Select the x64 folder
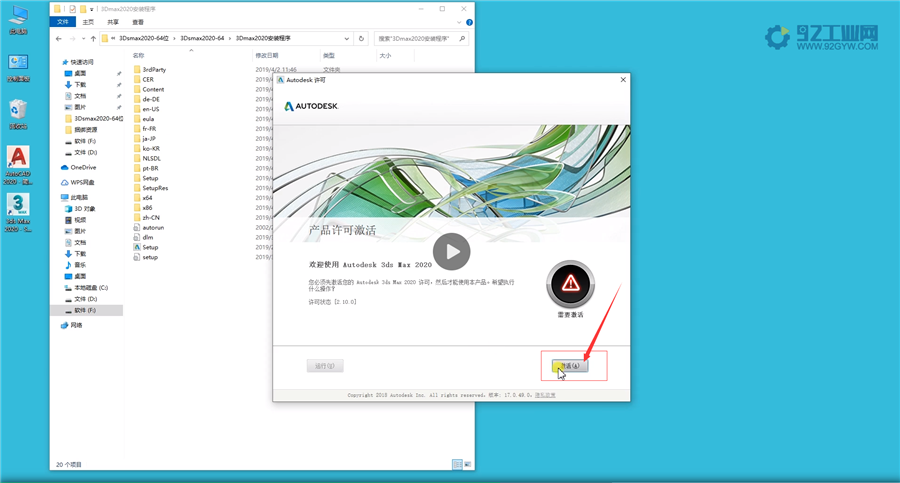This screenshot has height=483, width=900. click(143, 198)
